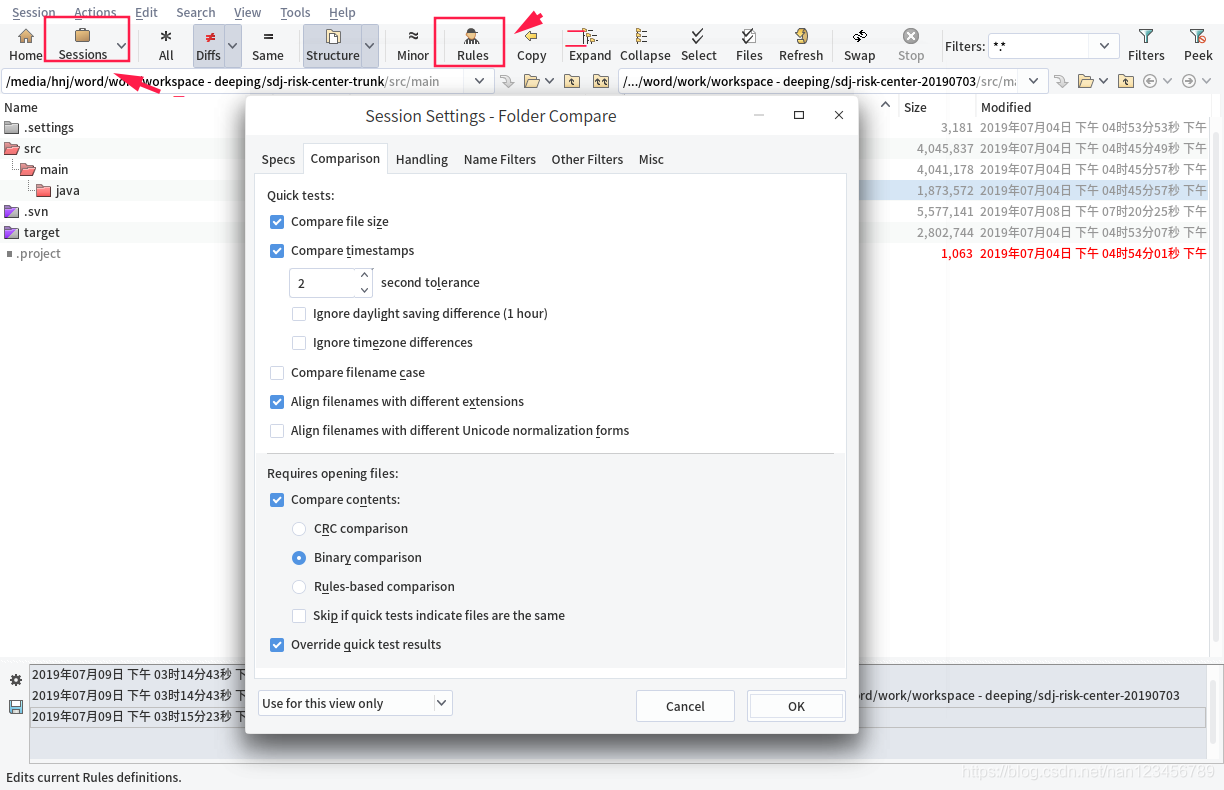Image resolution: width=1224 pixels, height=790 pixels.
Task: Open the Diffs dropdown arrow
Action: (x=233, y=45)
